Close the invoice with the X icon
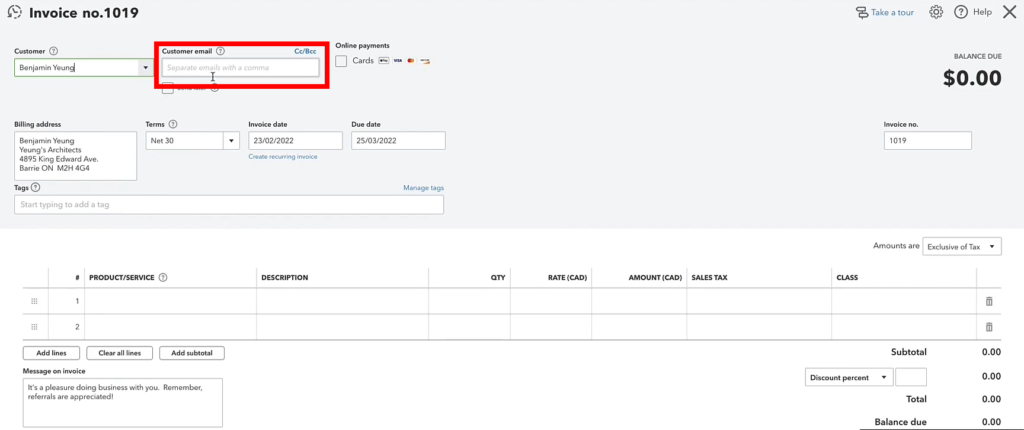 [1009, 12]
